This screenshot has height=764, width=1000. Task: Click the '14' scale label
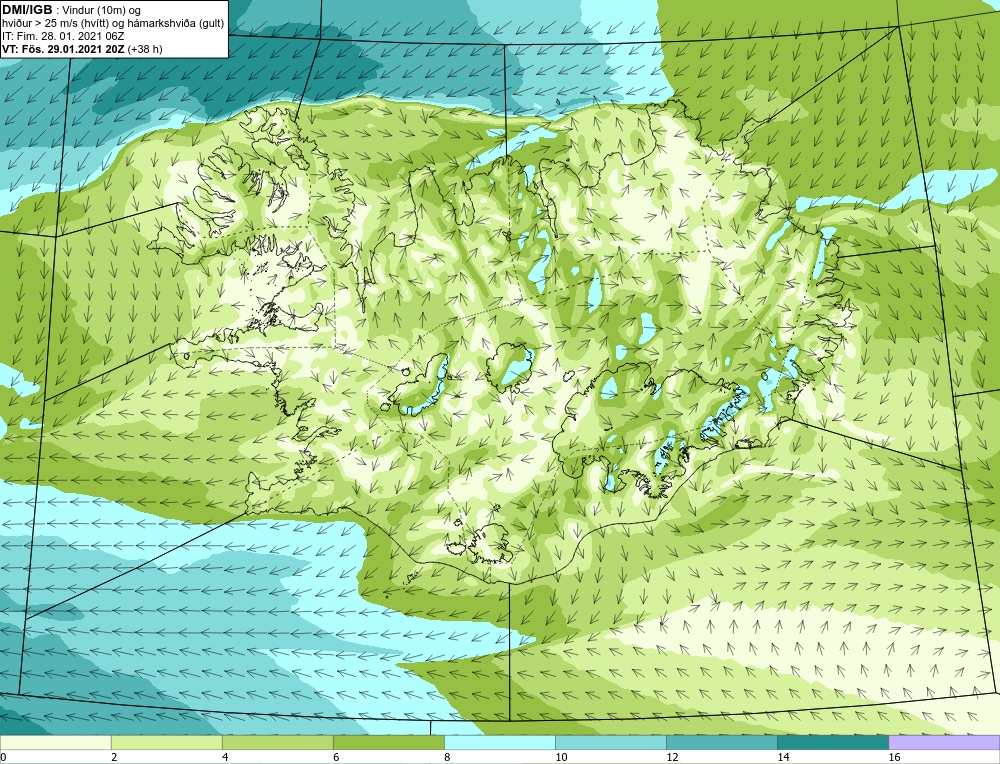(x=783, y=757)
